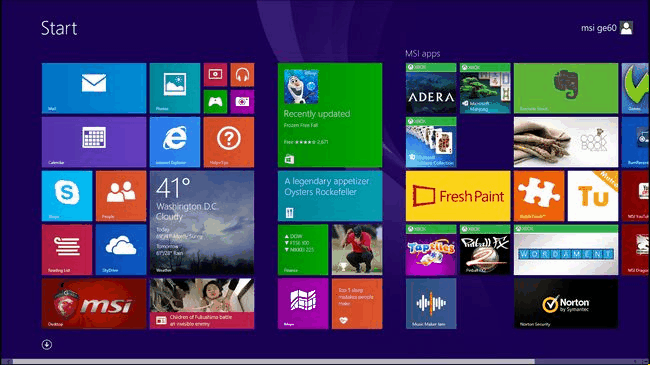Open the Photos tile
This screenshot has height=365, width=650.
click(x=175, y=88)
